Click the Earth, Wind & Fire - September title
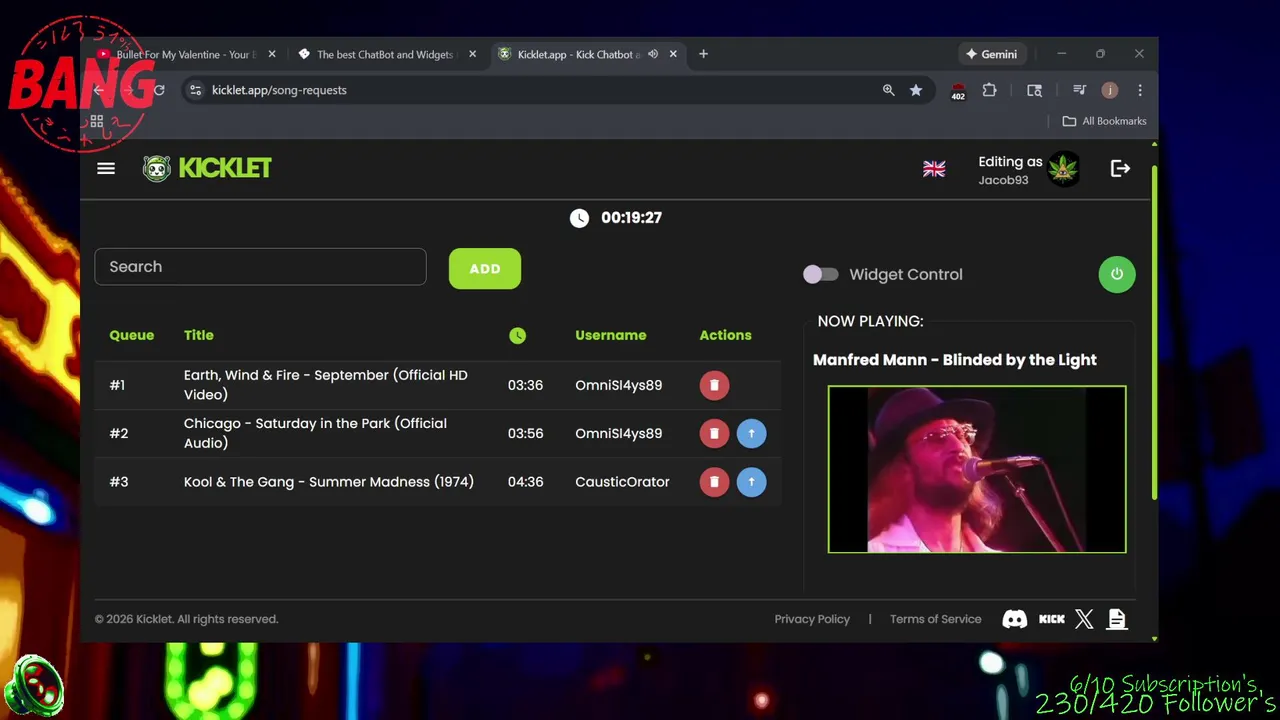 [x=326, y=385]
